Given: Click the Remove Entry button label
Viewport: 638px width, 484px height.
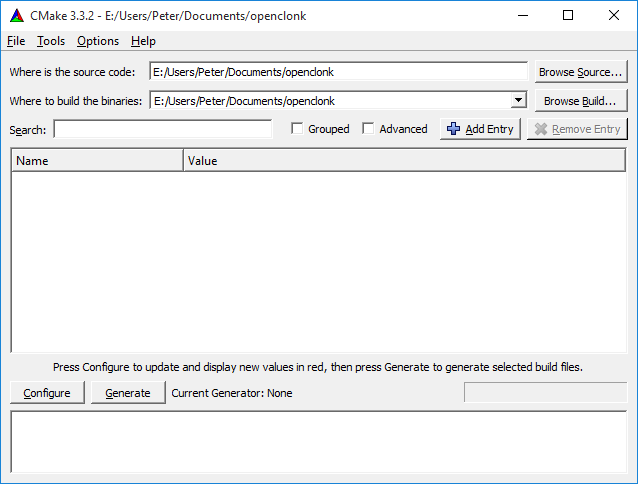Looking at the screenshot, I should [586, 129].
